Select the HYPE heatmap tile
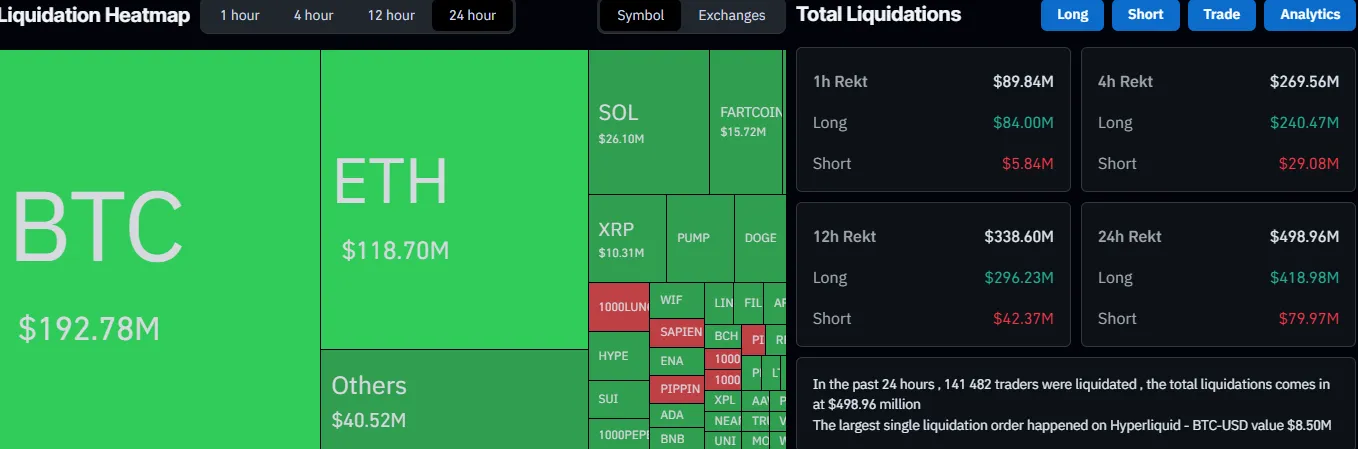 (618, 355)
